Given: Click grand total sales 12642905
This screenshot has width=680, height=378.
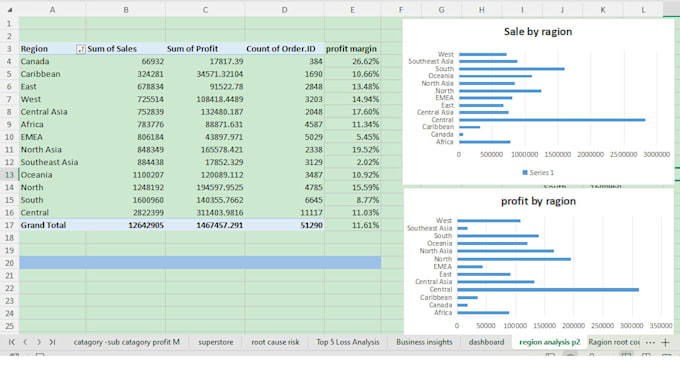Looking at the screenshot, I should [125, 225].
